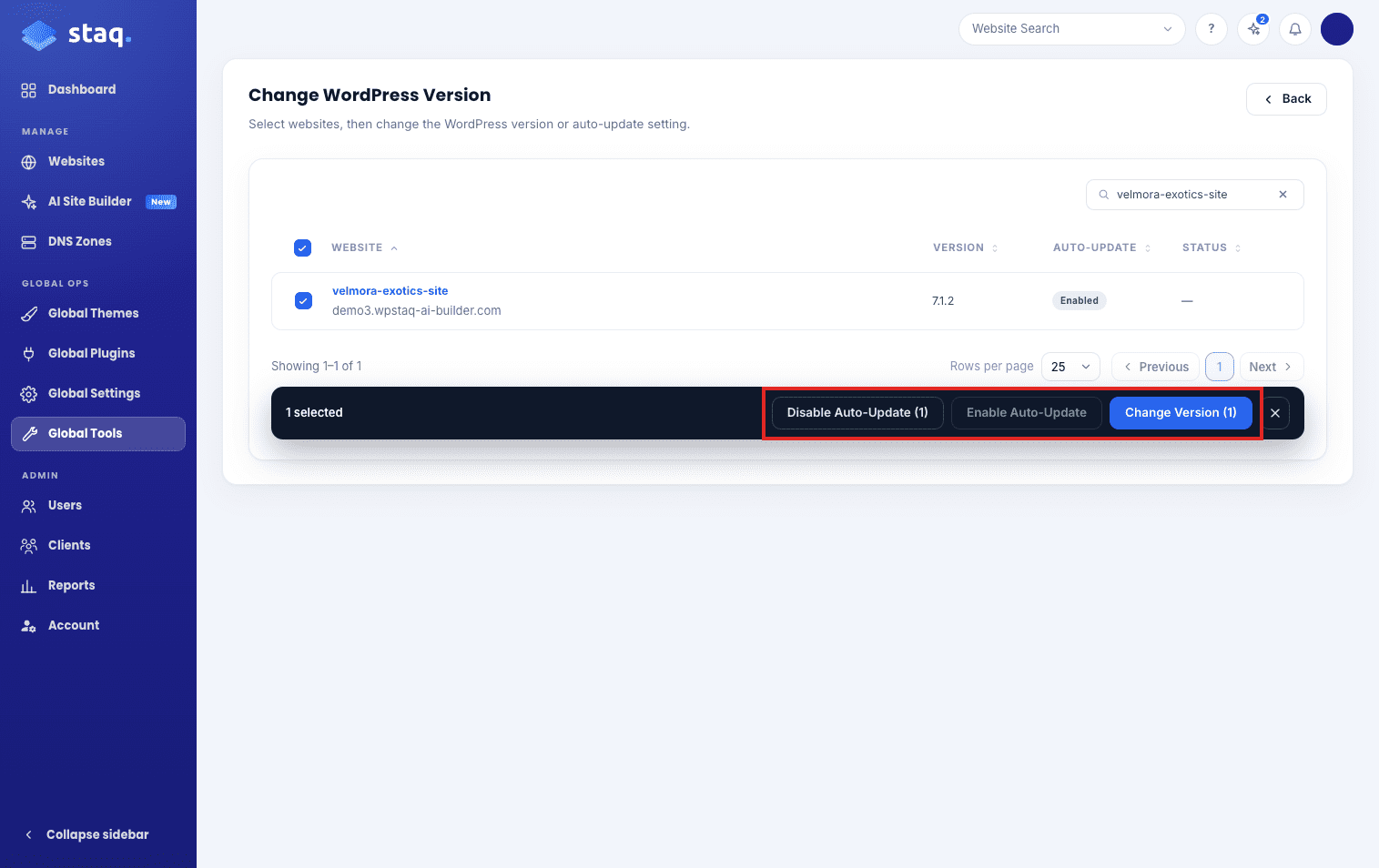The image size is (1379, 868).
Task: Open Reports chart item
Action: [98, 585]
